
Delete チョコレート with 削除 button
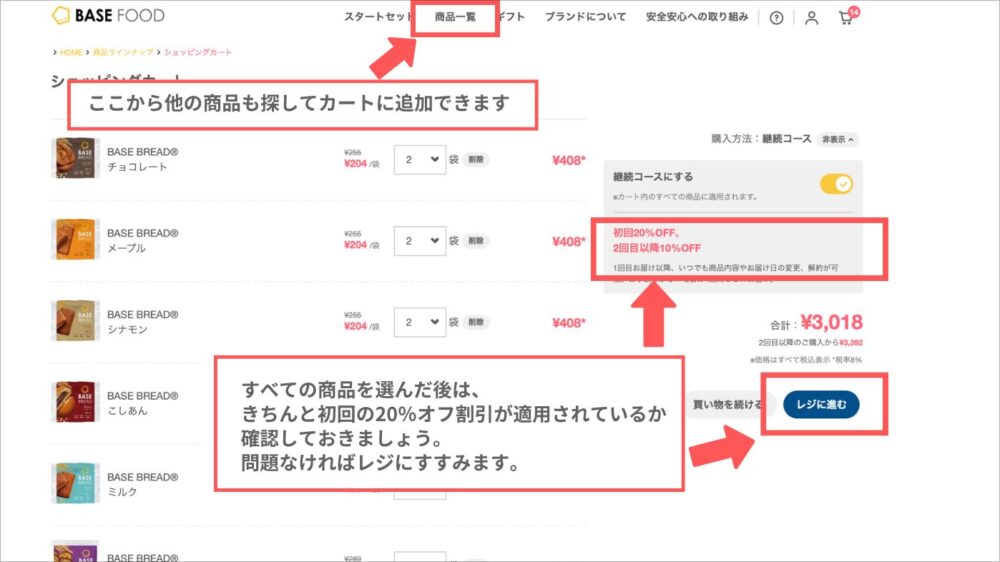(x=476, y=159)
